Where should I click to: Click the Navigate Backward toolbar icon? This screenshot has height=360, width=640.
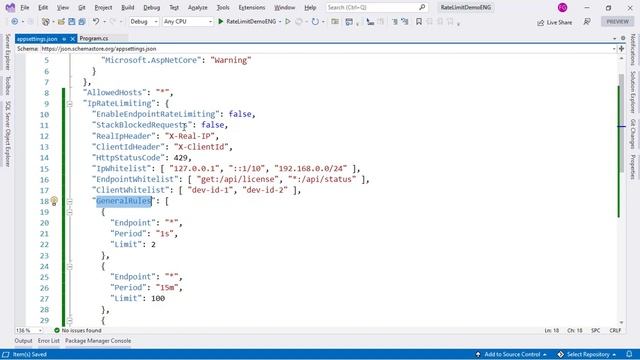[x=15, y=22]
